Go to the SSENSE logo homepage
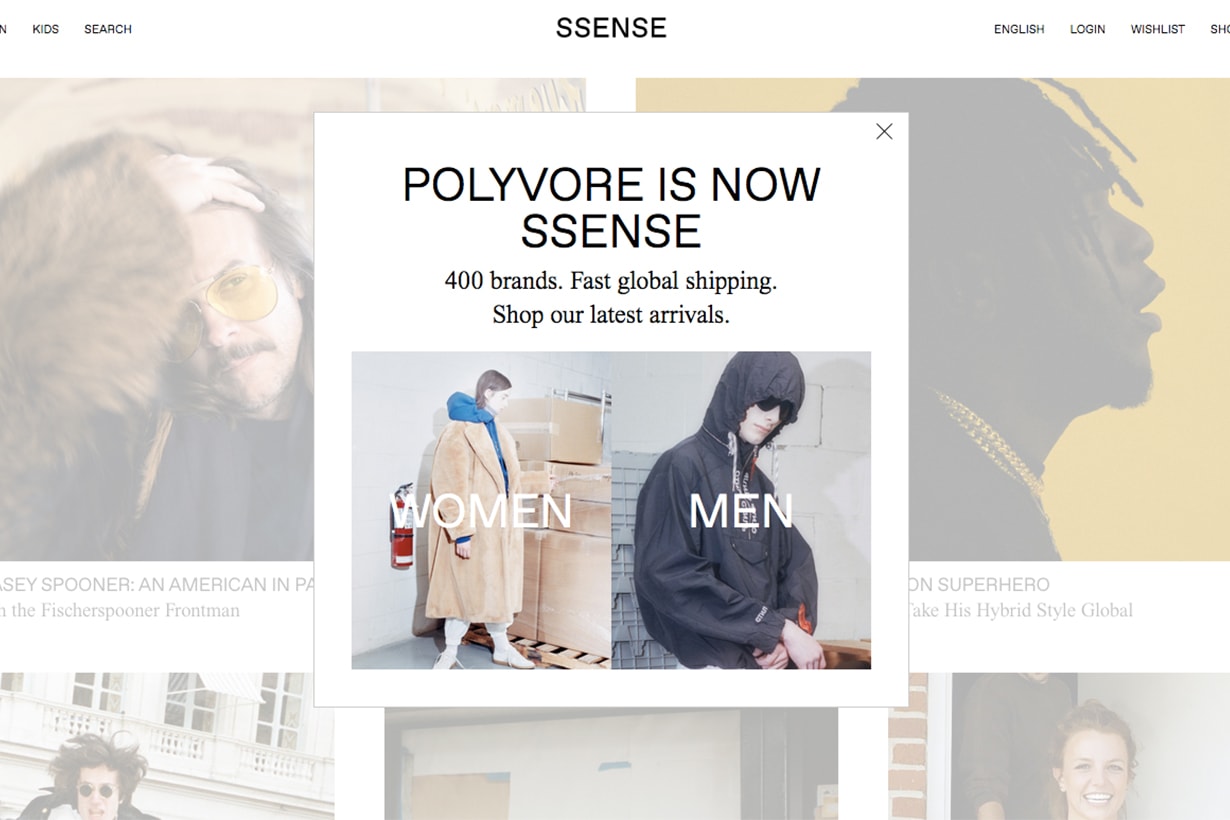 pyautogui.click(x=611, y=28)
